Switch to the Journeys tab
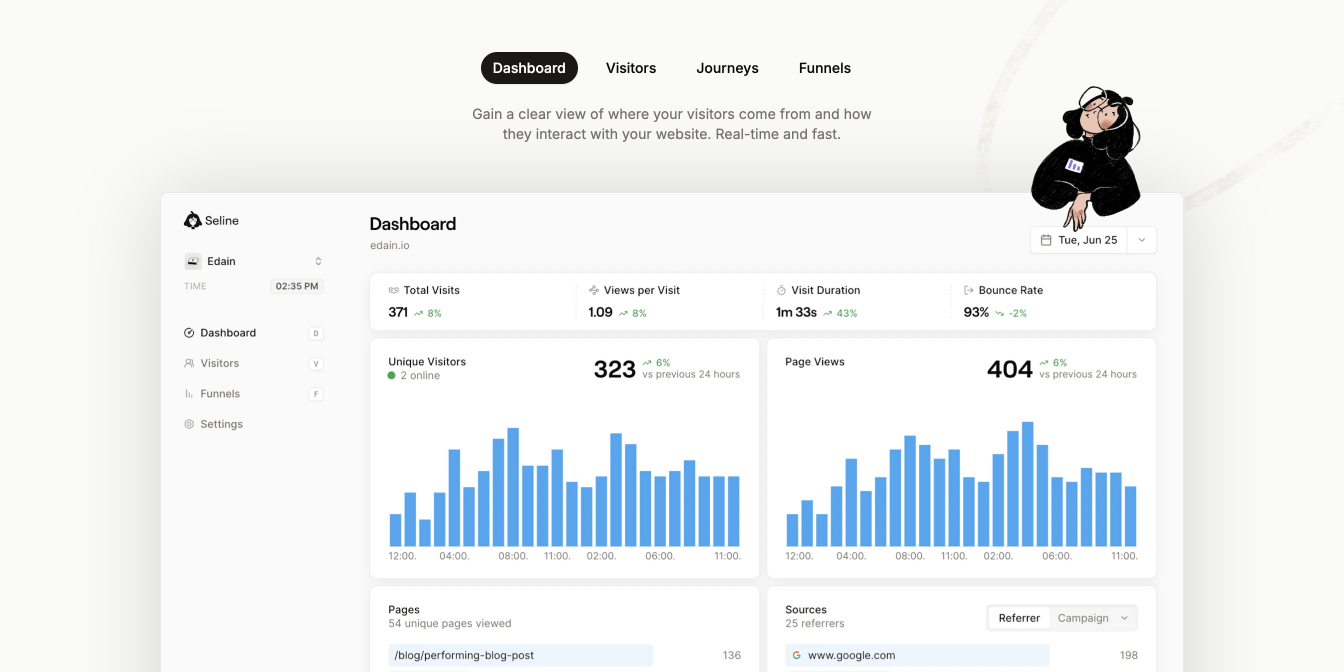This screenshot has width=1344, height=672. (x=727, y=68)
